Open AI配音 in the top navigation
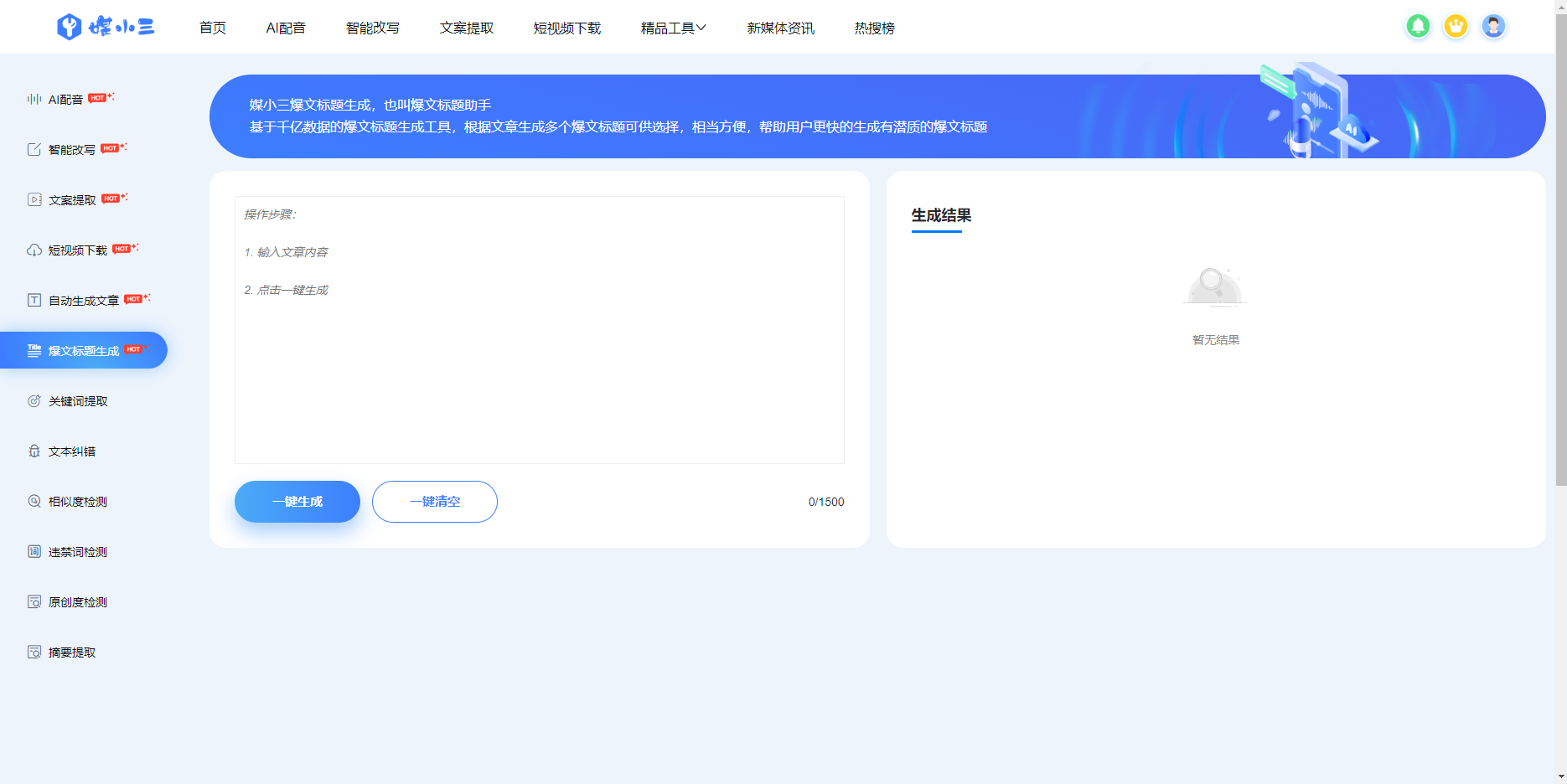Image resolution: width=1567 pixels, height=784 pixels. click(286, 28)
